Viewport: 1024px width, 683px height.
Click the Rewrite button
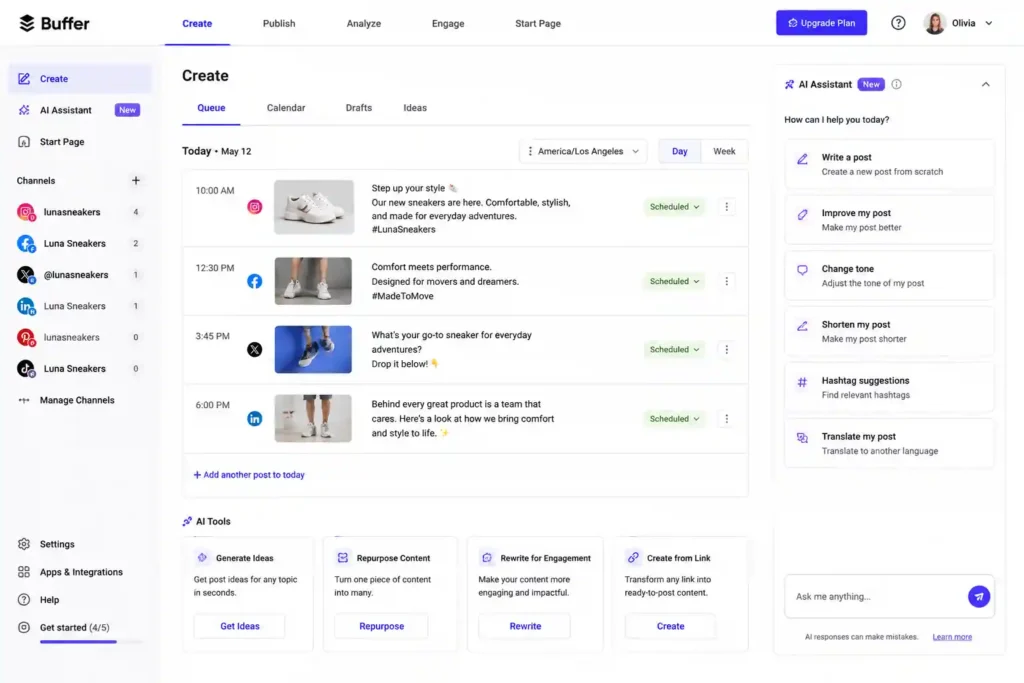point(525,626)
